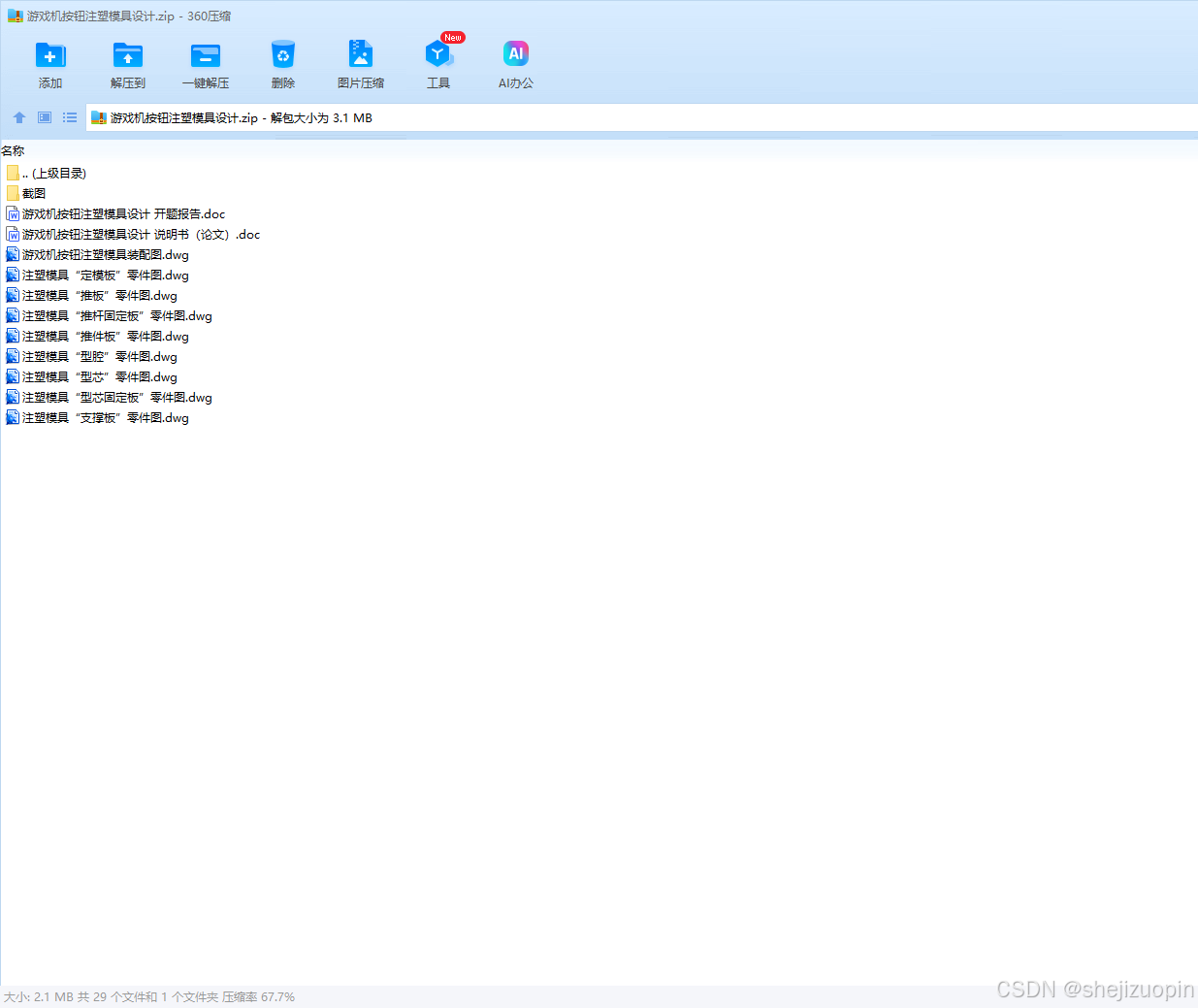Screen dimensions: 1198x1008
Task: Select file 游戏机按钮注塑模具设计 说明书（论文）.doc
Action: click(x=142, y=234)
